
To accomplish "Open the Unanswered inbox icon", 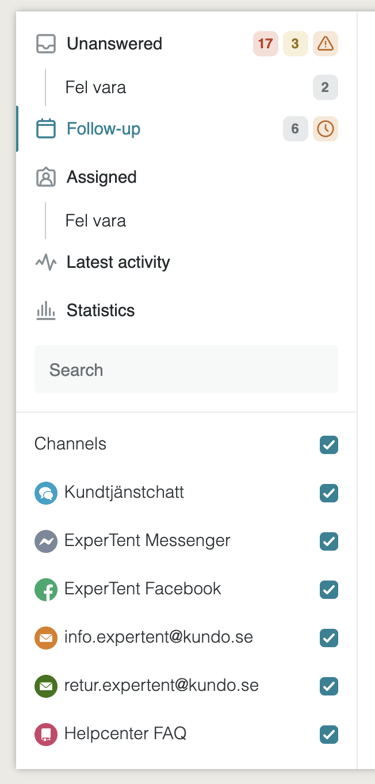I will click(46, 44).
